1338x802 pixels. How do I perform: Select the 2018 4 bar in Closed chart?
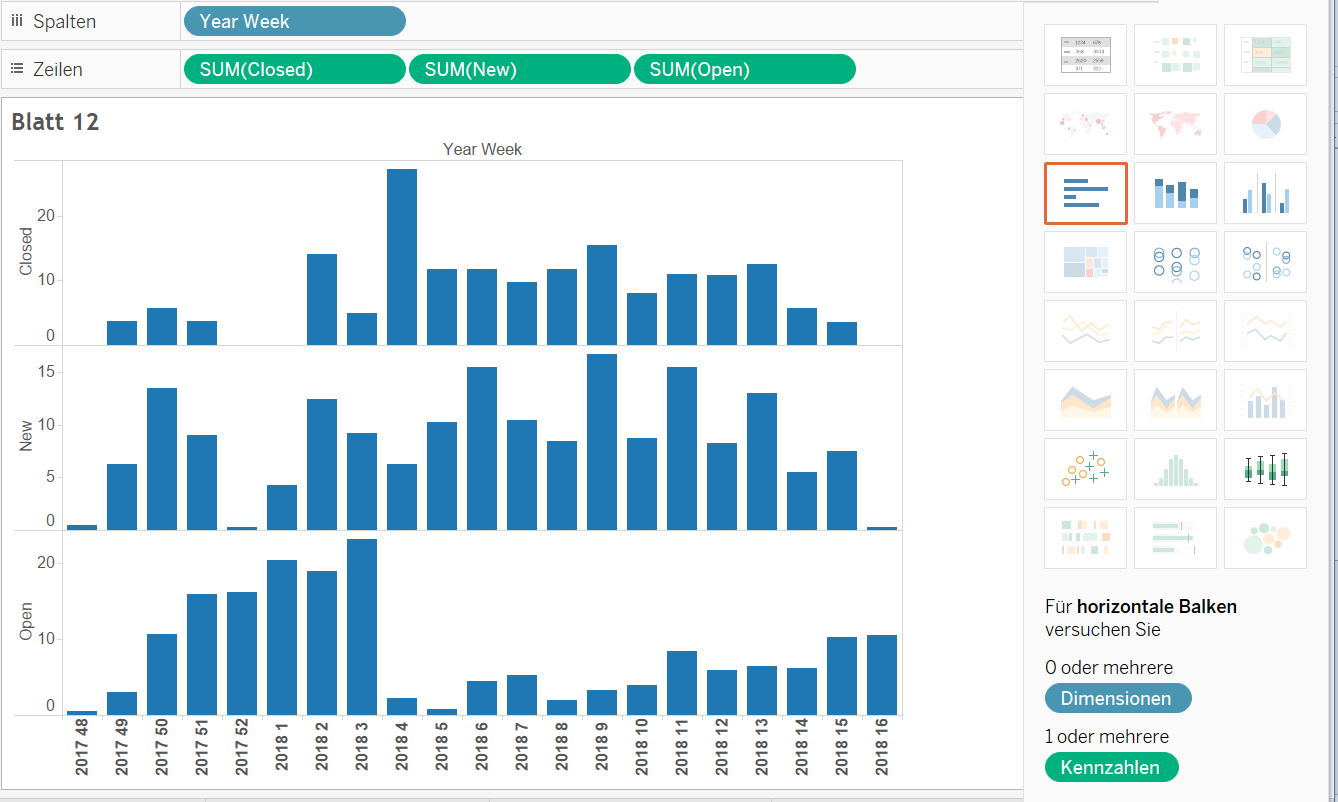[402, 257]
